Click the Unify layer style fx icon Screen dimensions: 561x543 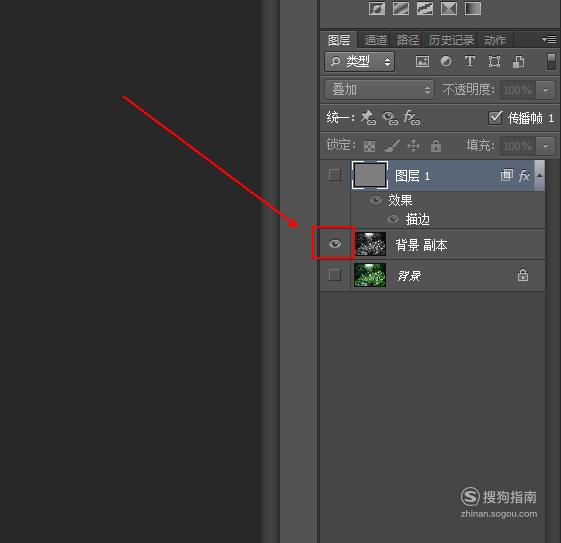[x=411, y=117]
